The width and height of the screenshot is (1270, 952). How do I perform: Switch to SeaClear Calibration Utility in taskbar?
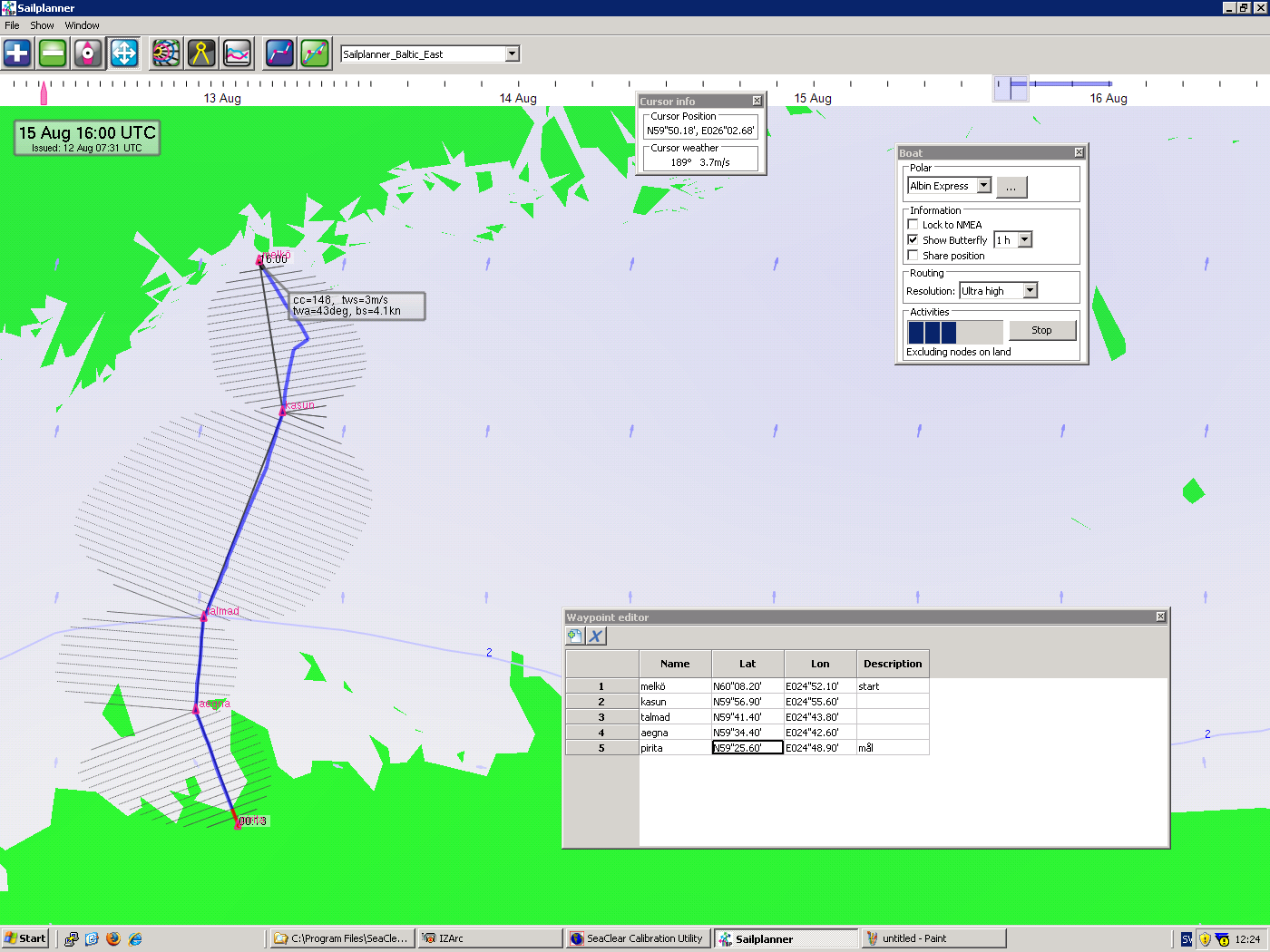click(638, 938)
